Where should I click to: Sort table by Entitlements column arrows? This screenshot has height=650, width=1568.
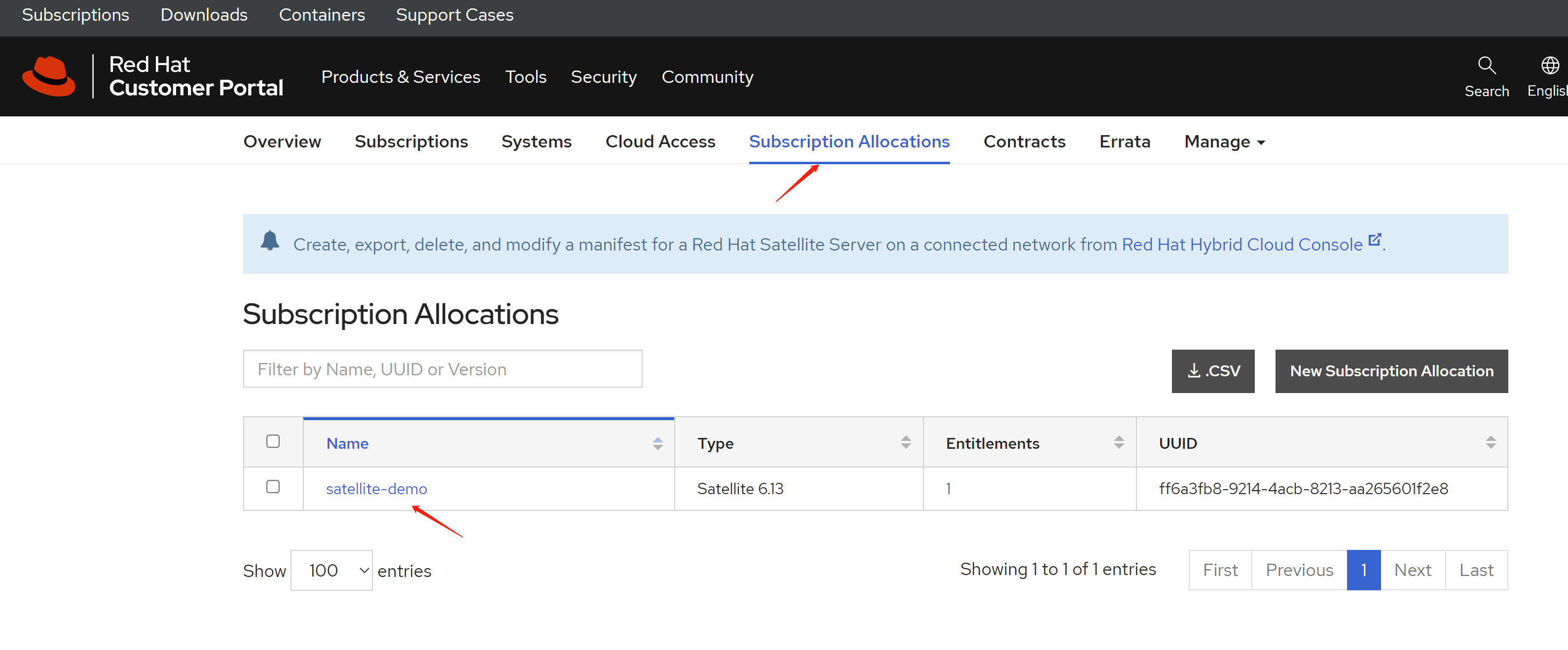coord(1118,442)
